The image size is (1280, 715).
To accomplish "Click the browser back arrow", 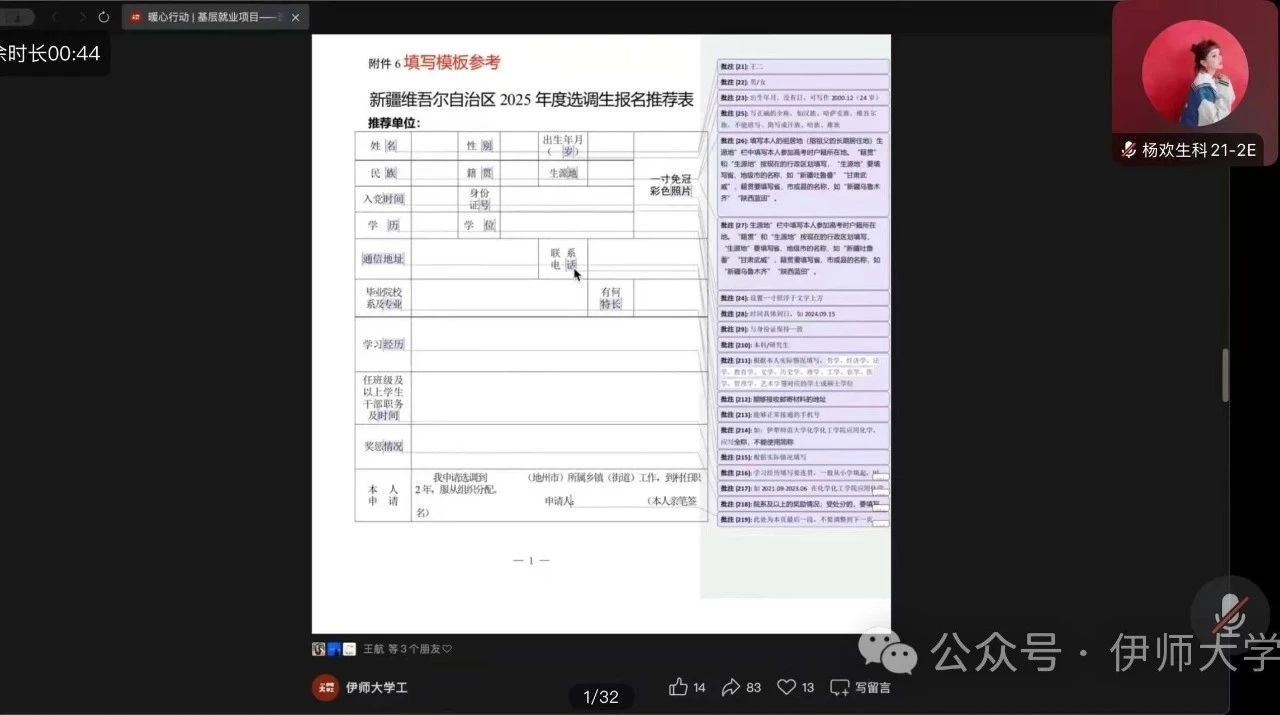I will pos(55,17).
